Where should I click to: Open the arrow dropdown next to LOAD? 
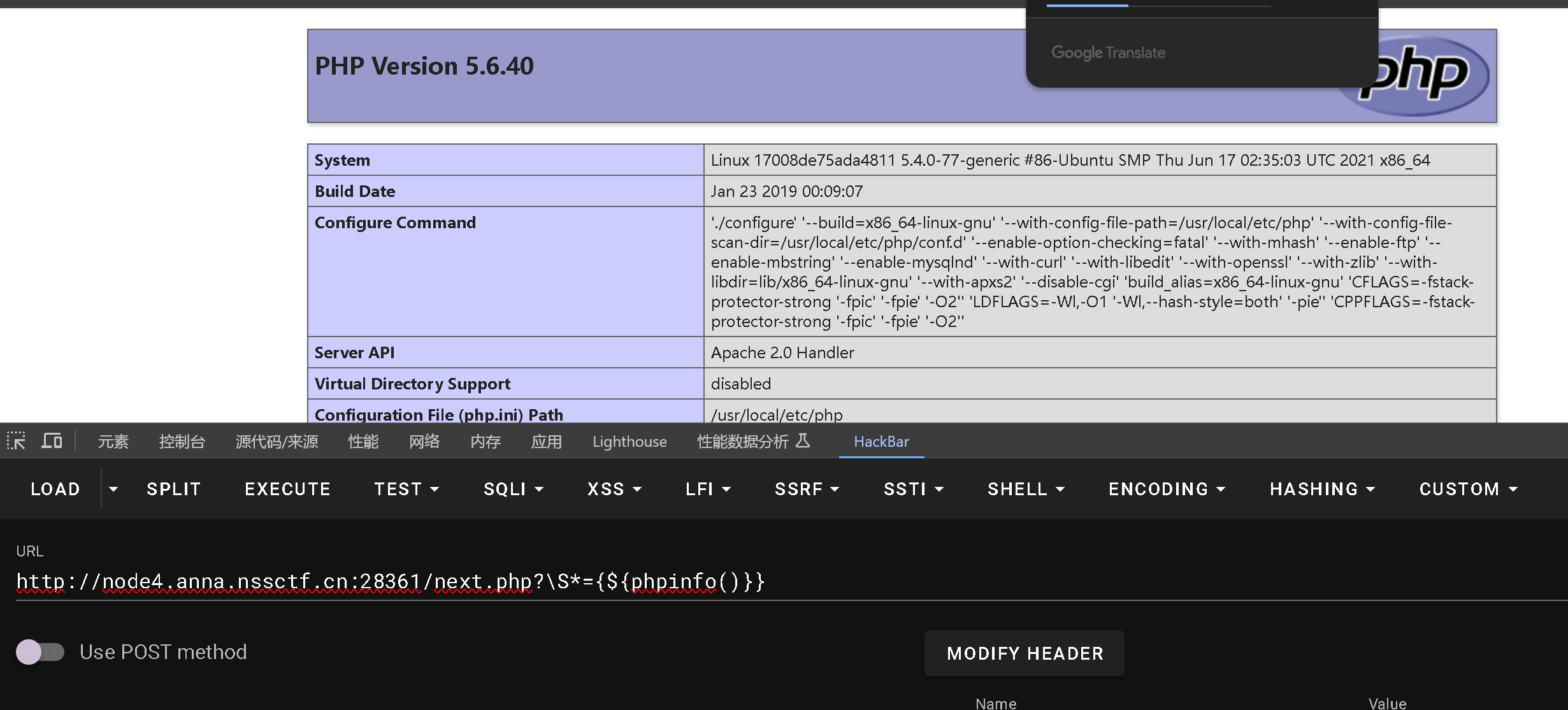113,489
